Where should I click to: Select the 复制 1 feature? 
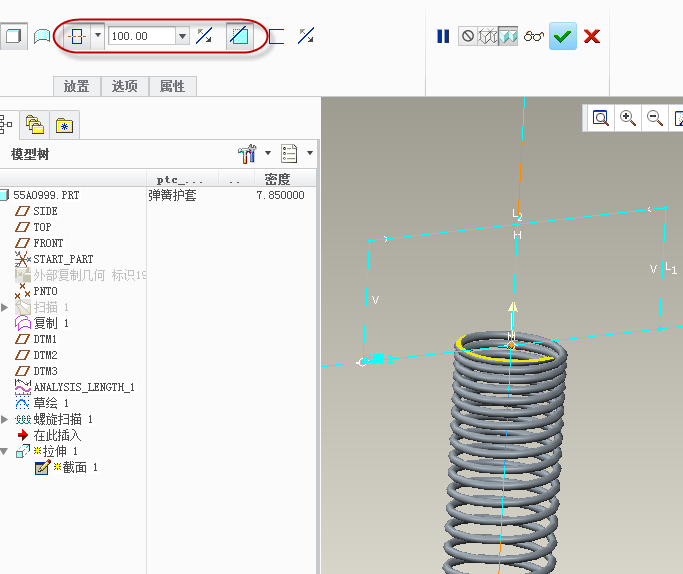(51, 323)
